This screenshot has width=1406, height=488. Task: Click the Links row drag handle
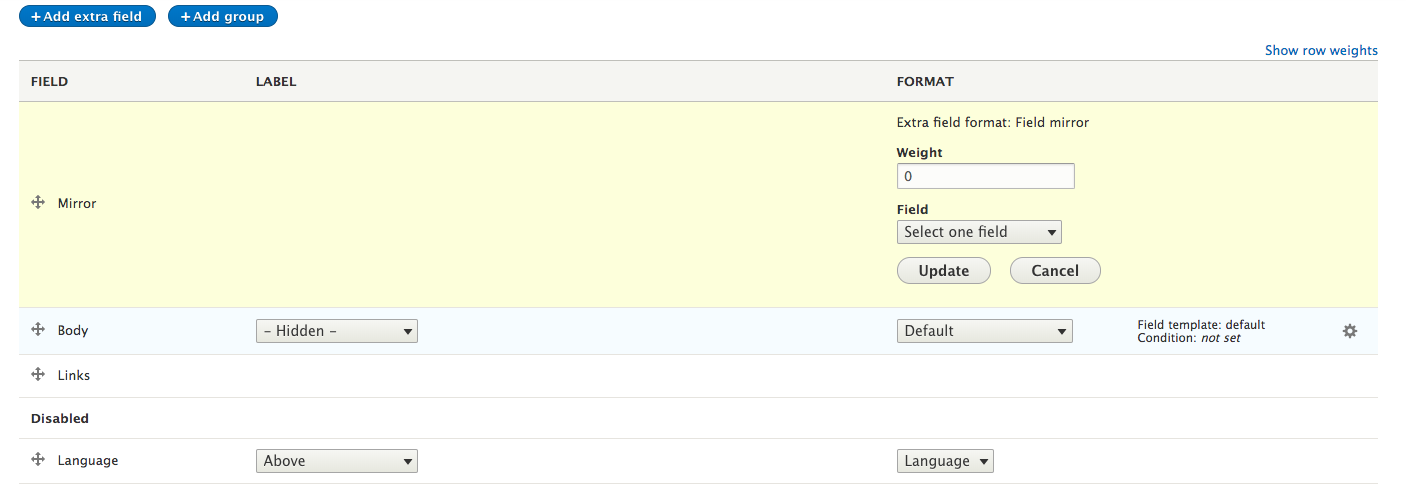pos(38,374)
